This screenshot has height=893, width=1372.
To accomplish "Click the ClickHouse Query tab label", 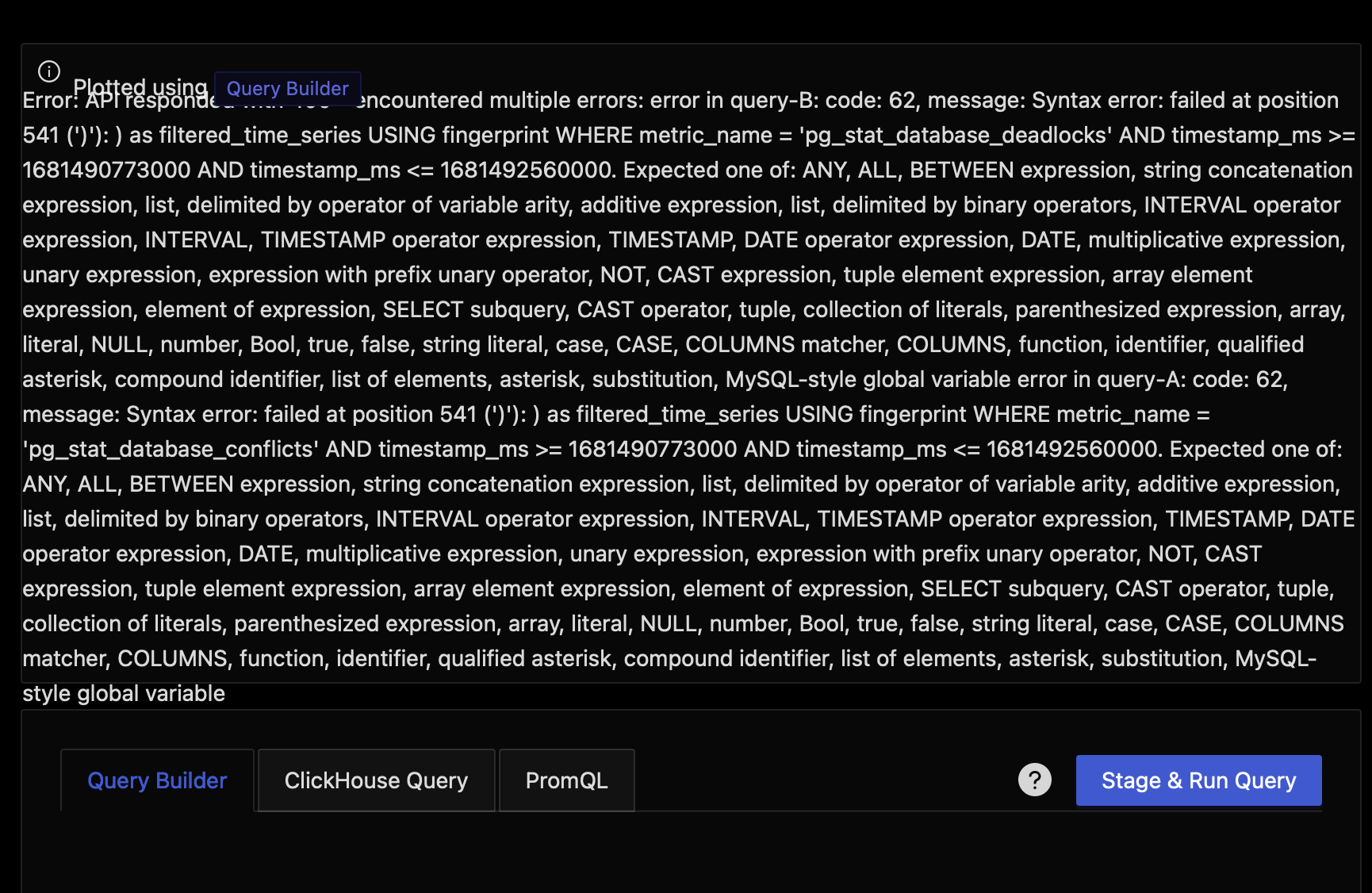I will (376, 780).
